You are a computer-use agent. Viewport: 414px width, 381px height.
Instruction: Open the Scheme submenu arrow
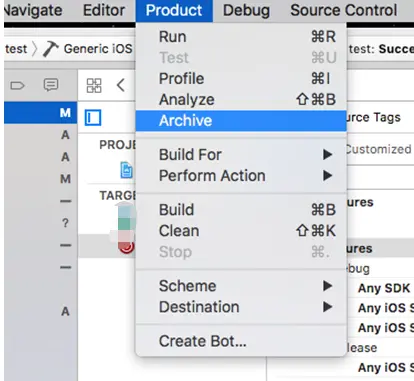(x=328, y=286)
